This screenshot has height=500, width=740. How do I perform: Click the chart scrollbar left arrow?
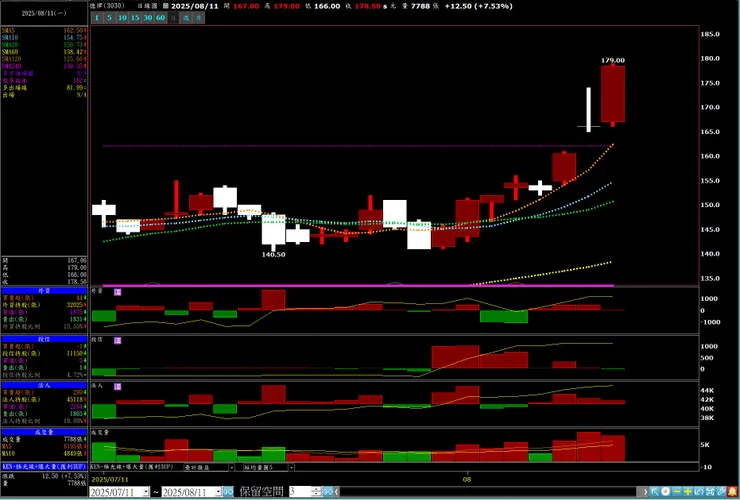tap(336, 492)
